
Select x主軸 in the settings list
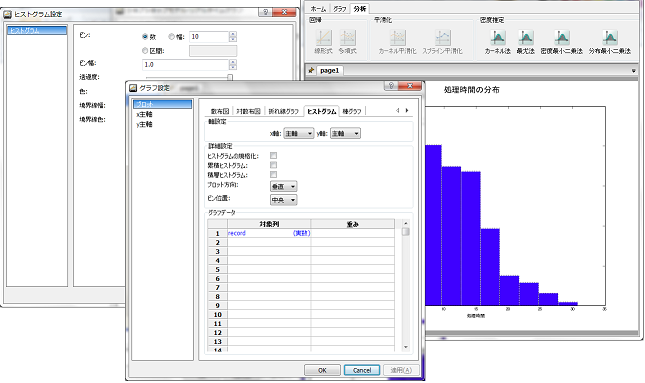pyautogui.click(x=144, y=114)
